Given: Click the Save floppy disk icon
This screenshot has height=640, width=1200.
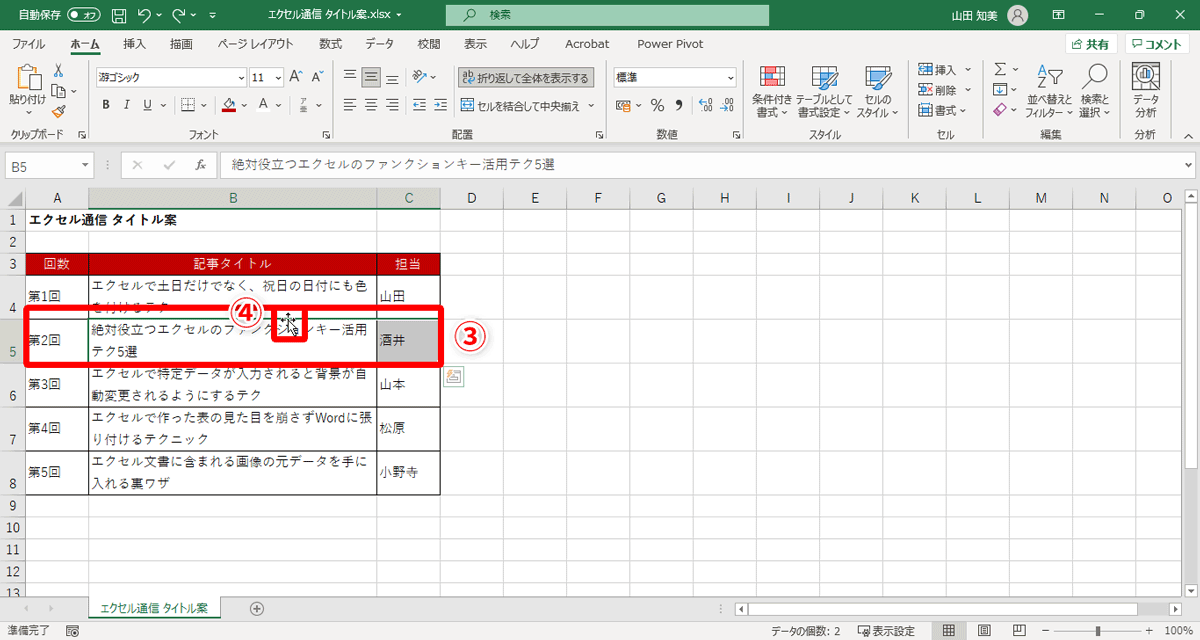Looking at the screenshot, I should [119, 15].
